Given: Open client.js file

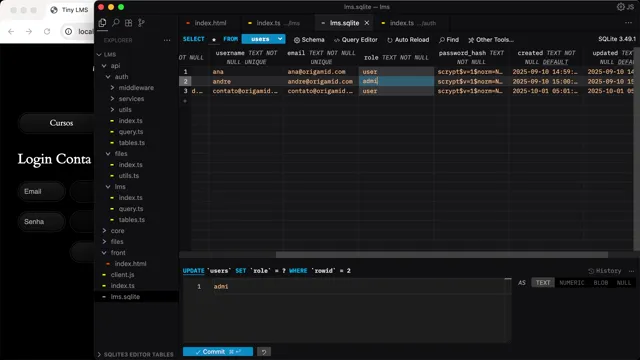Looking at the screenshot, I should 122,275.
